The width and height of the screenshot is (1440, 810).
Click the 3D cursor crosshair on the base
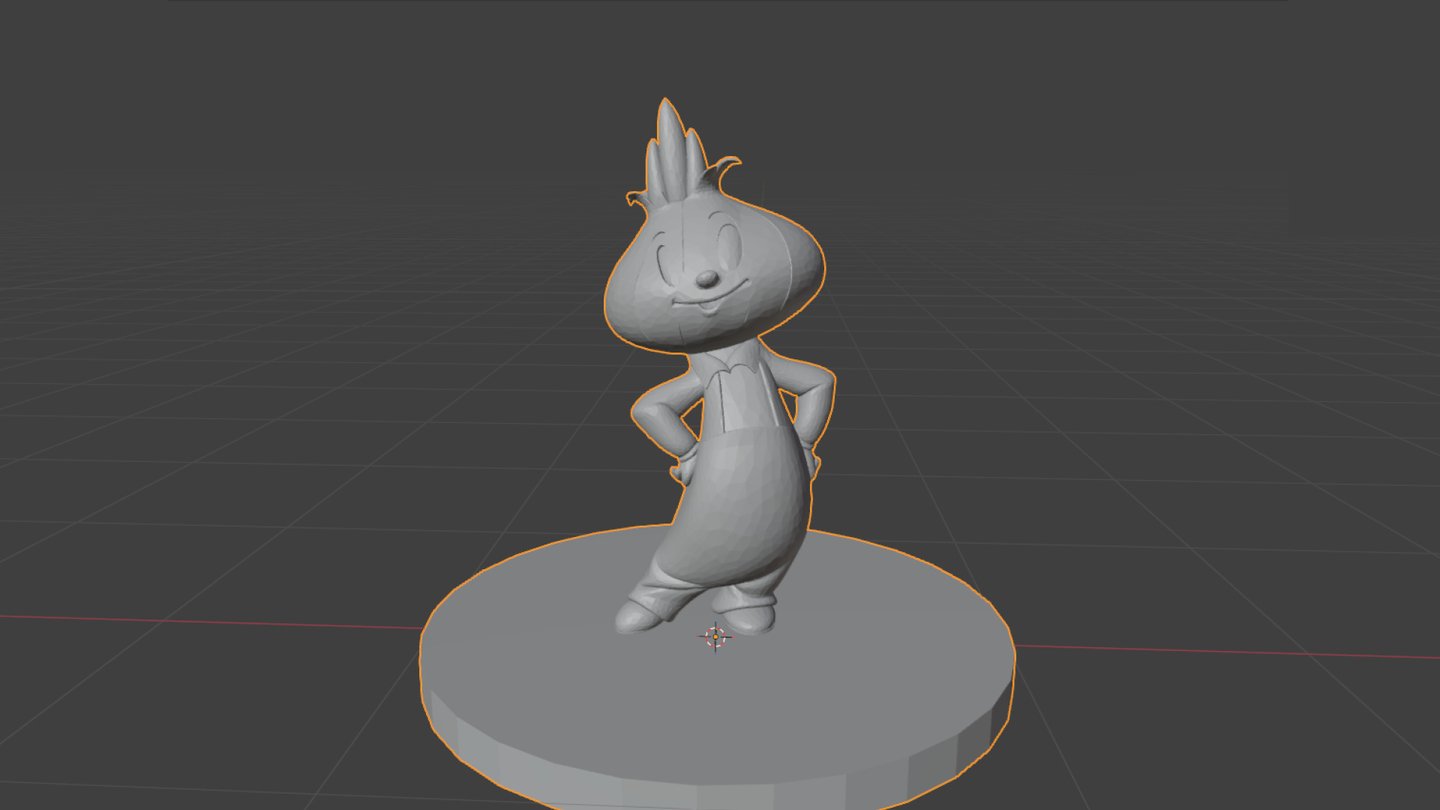716,636
